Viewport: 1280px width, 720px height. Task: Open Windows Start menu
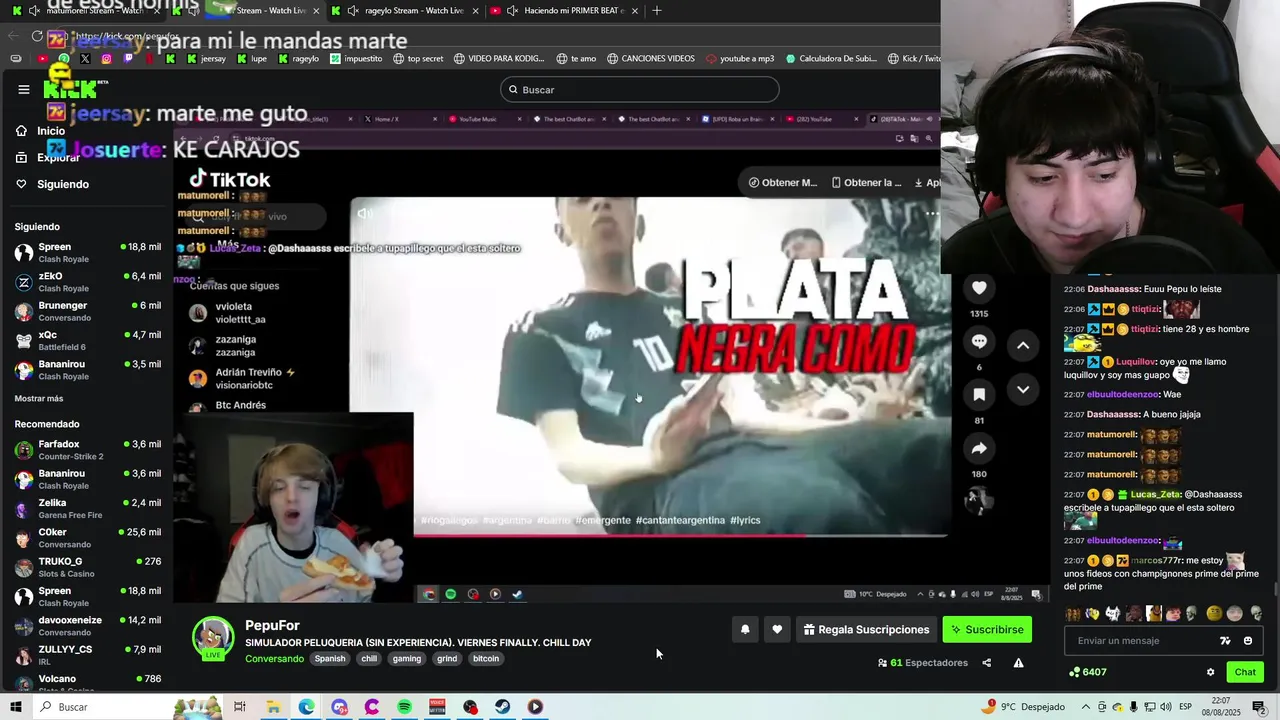(16, 707)
